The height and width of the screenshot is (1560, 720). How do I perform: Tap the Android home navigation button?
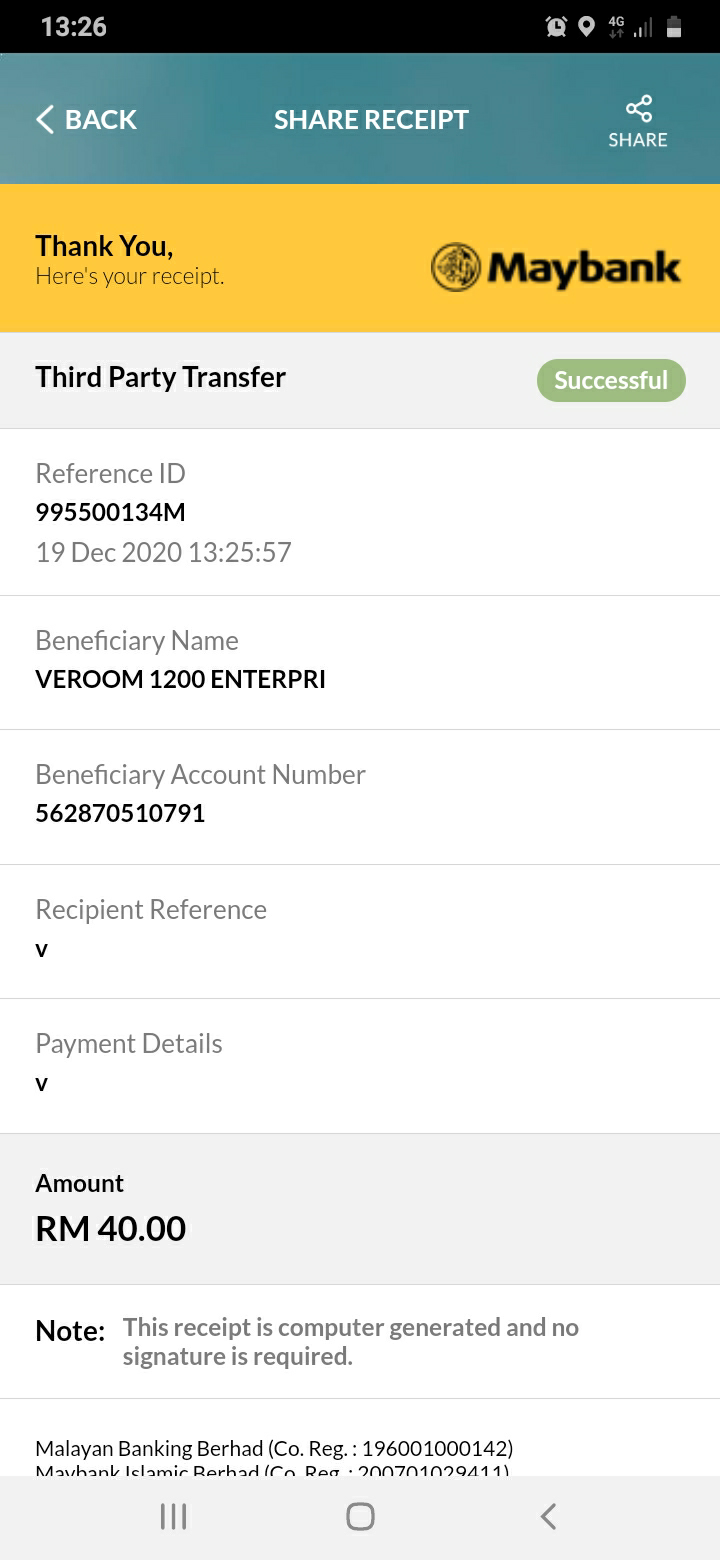(x=360, y=1517)
